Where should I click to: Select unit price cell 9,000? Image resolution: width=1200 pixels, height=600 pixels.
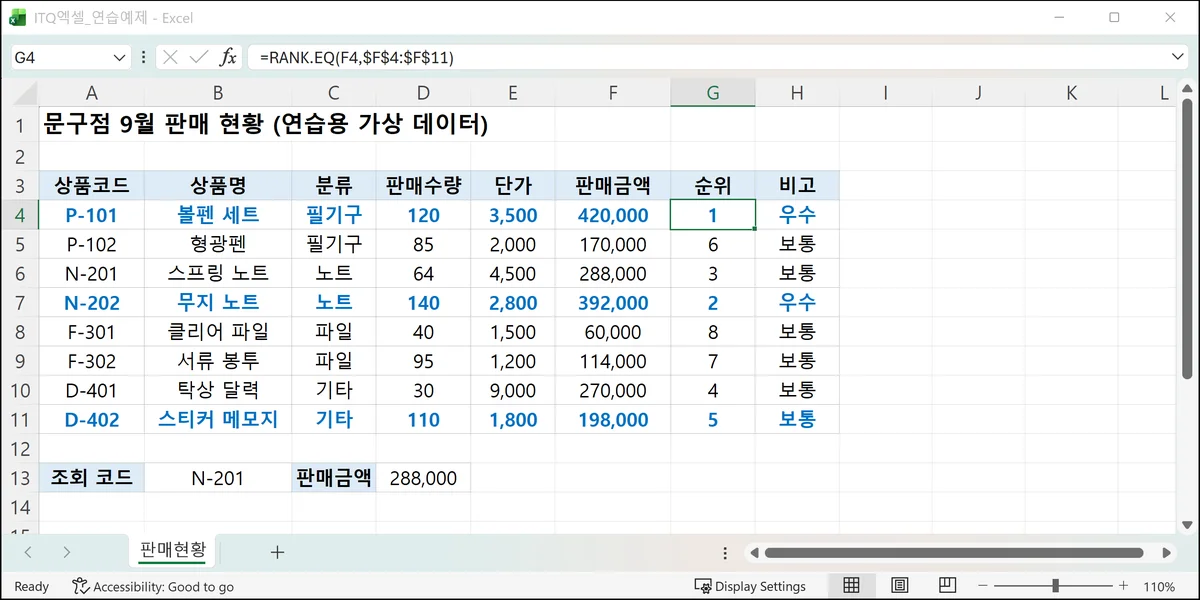tap(513, 390)
